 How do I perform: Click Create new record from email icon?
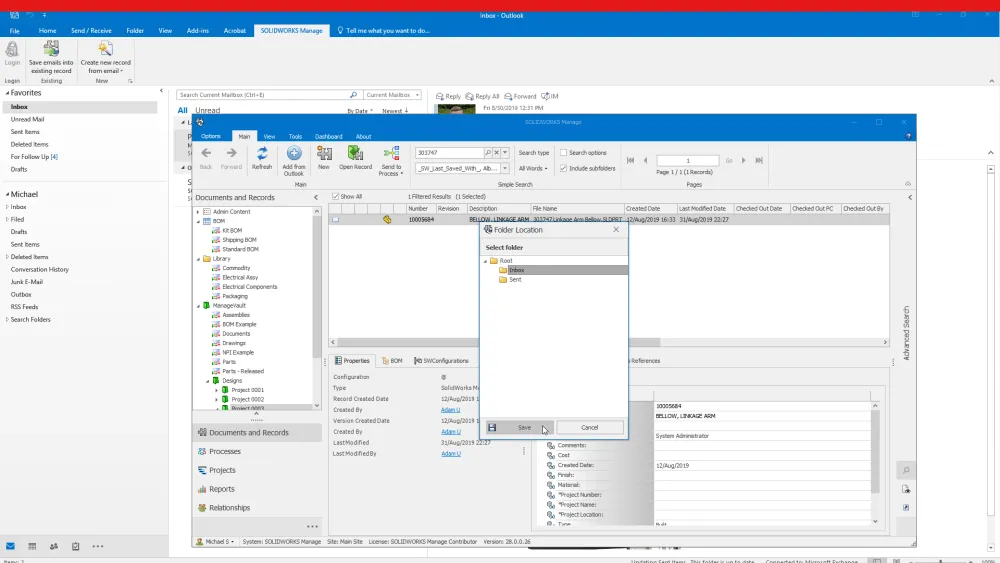tap(105, 49)
